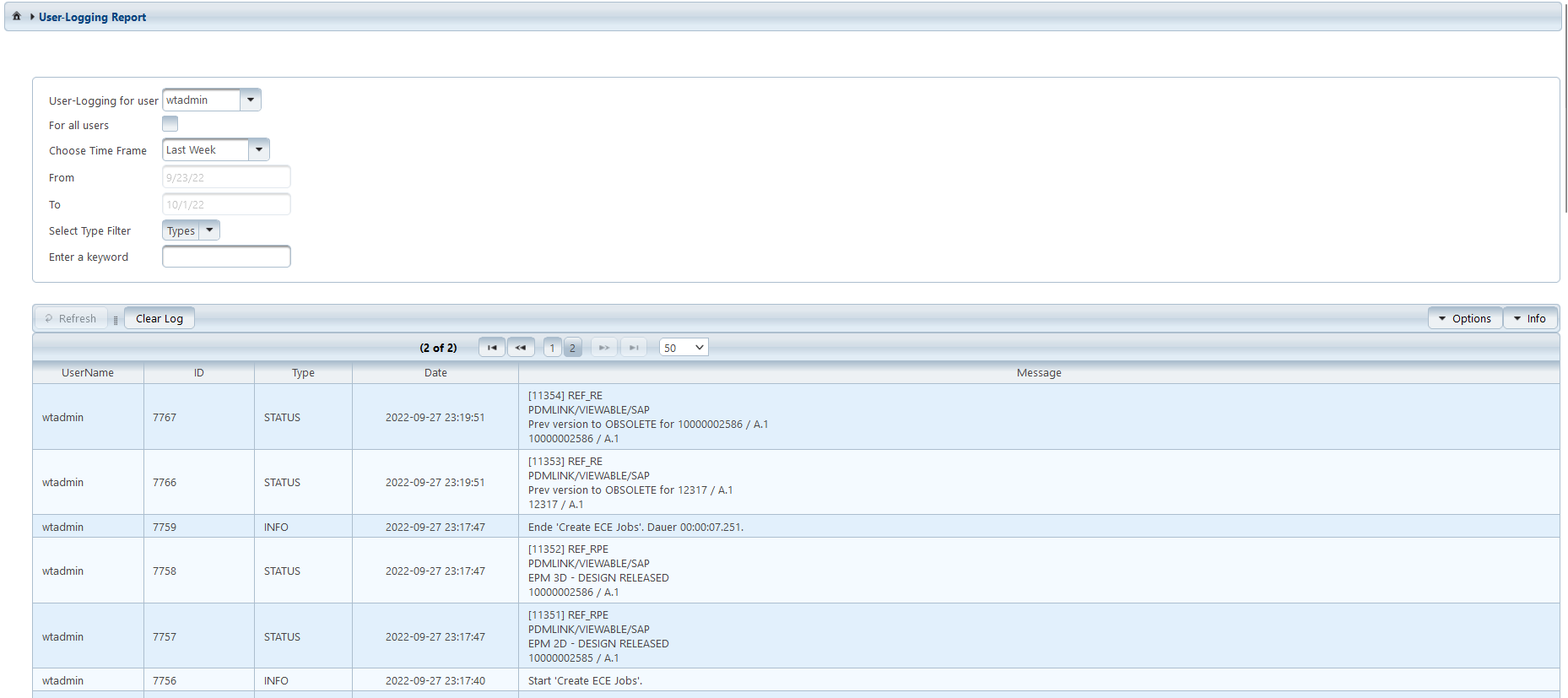The image size is (1568, 698).
Task: Jump to page 1 of results
Action: click(x=552, y=348)
